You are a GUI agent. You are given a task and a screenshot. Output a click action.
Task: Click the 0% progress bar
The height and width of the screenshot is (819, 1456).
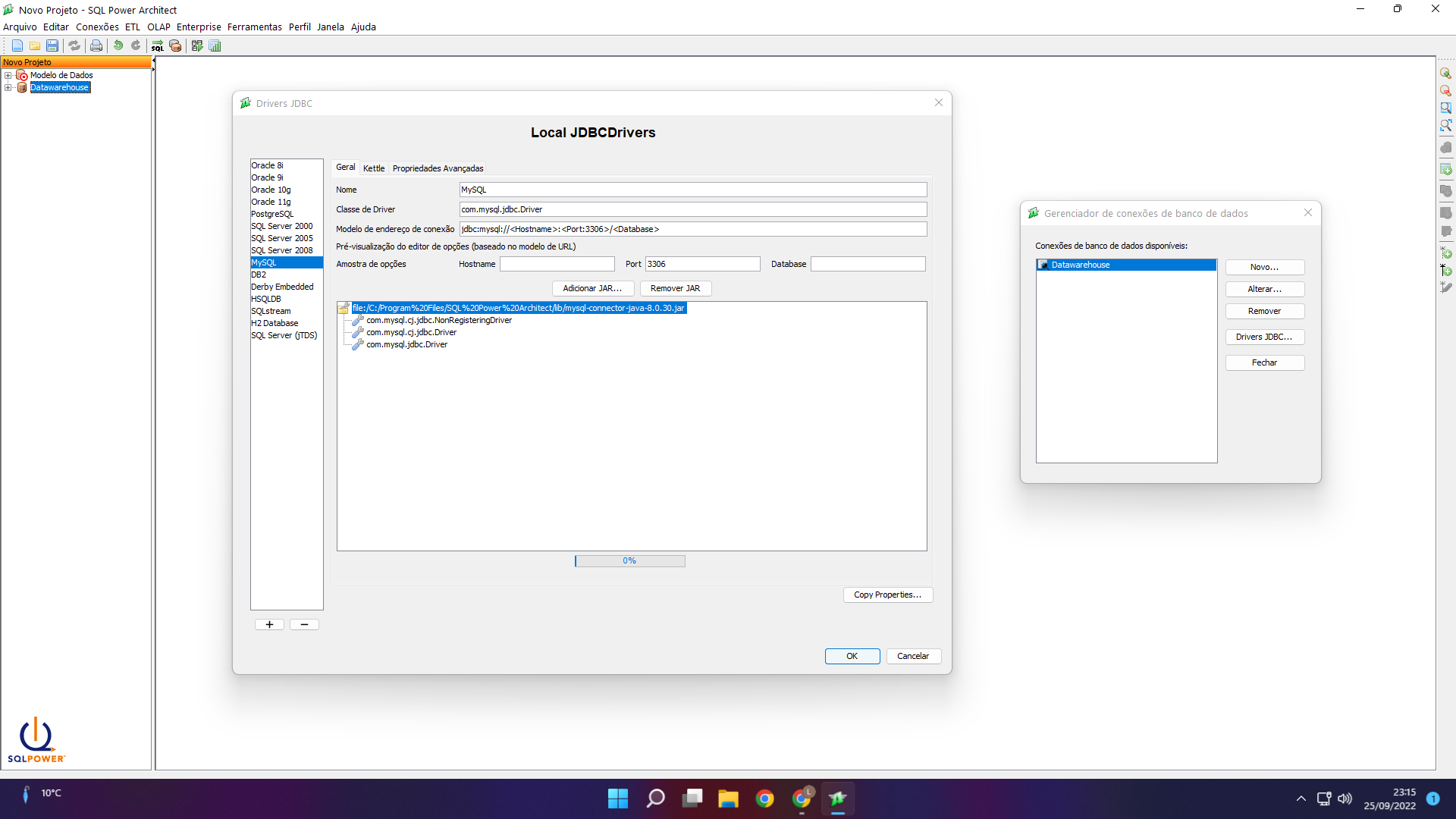(x=629, y=561)
